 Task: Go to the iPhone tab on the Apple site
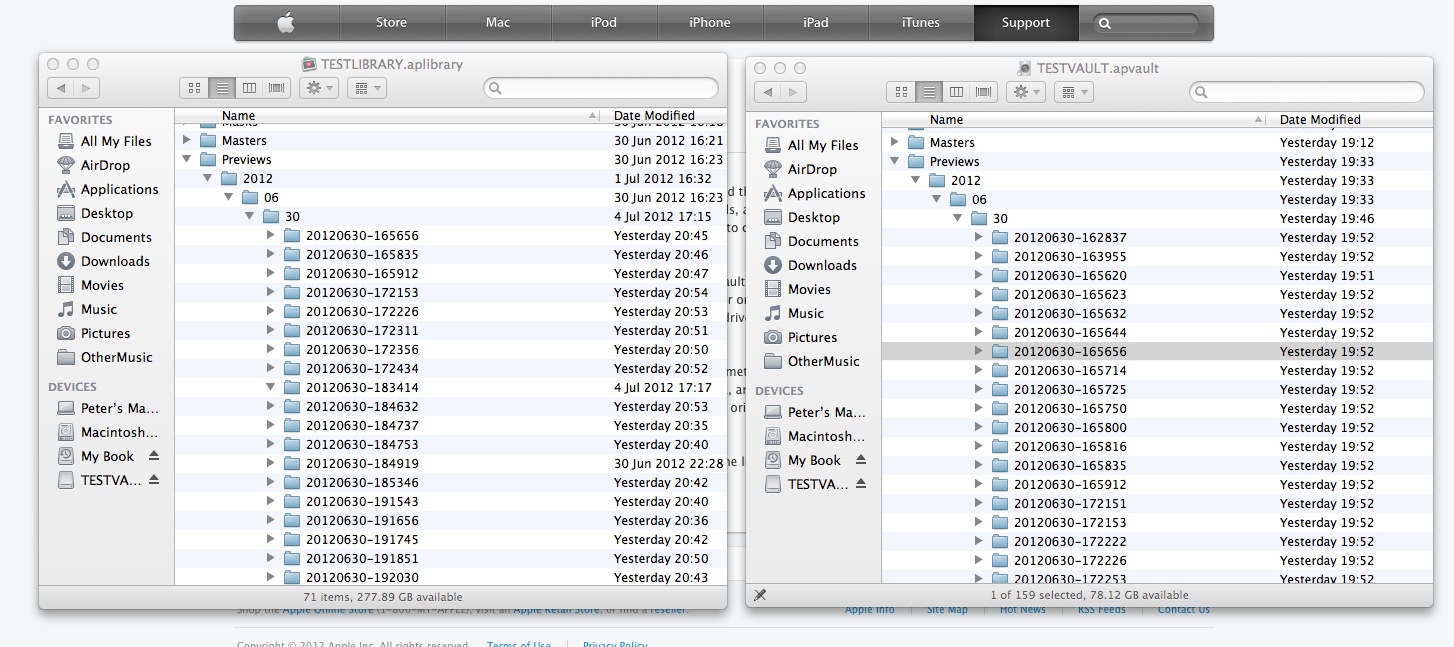pyautogui.click(x=710, y=23)
